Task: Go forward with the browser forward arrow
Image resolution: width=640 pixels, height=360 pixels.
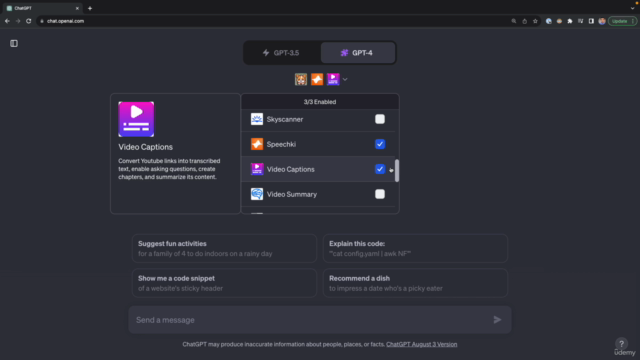Action: 18,21
